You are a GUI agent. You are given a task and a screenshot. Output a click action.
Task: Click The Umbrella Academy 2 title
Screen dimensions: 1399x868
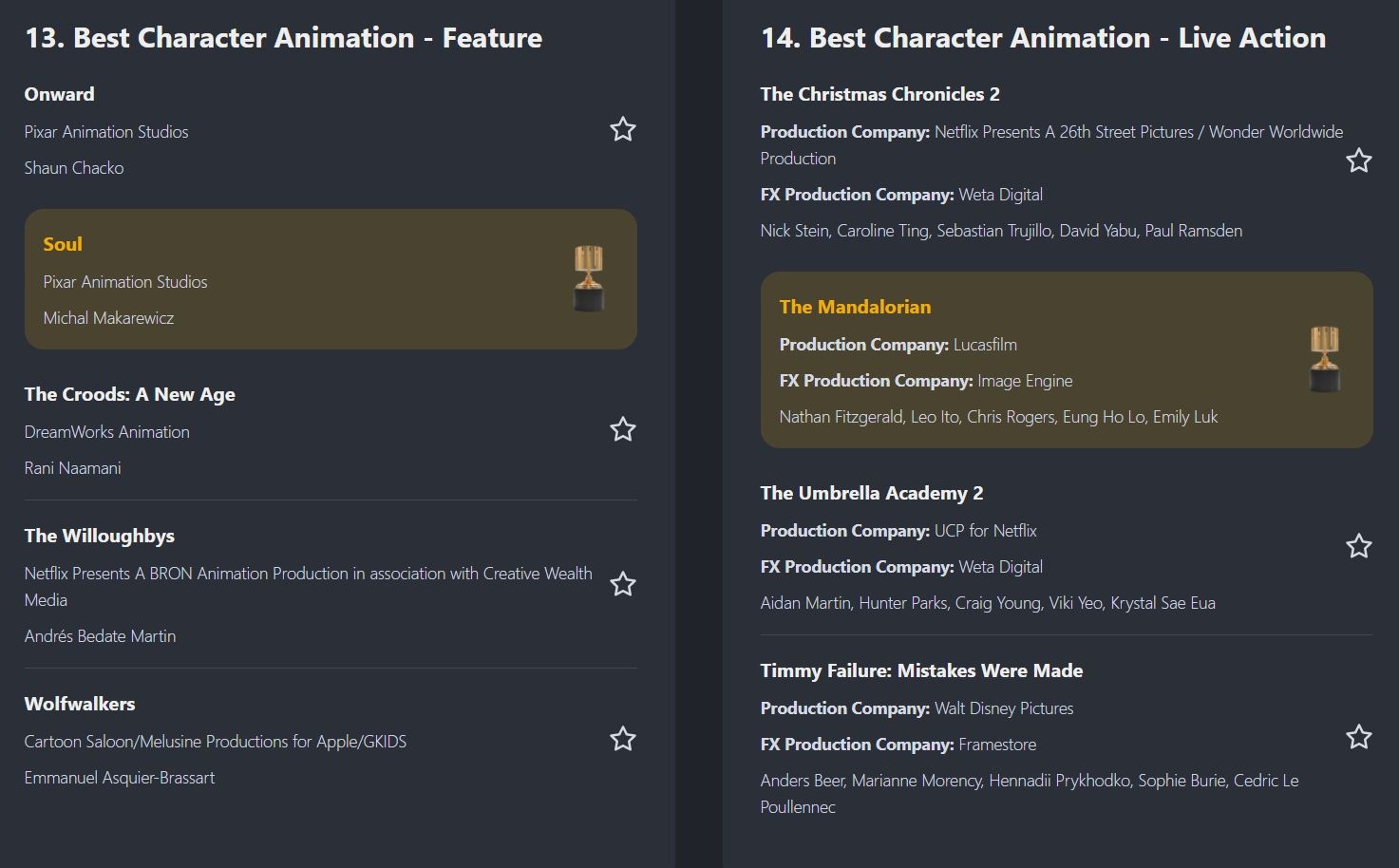point(871,493)
